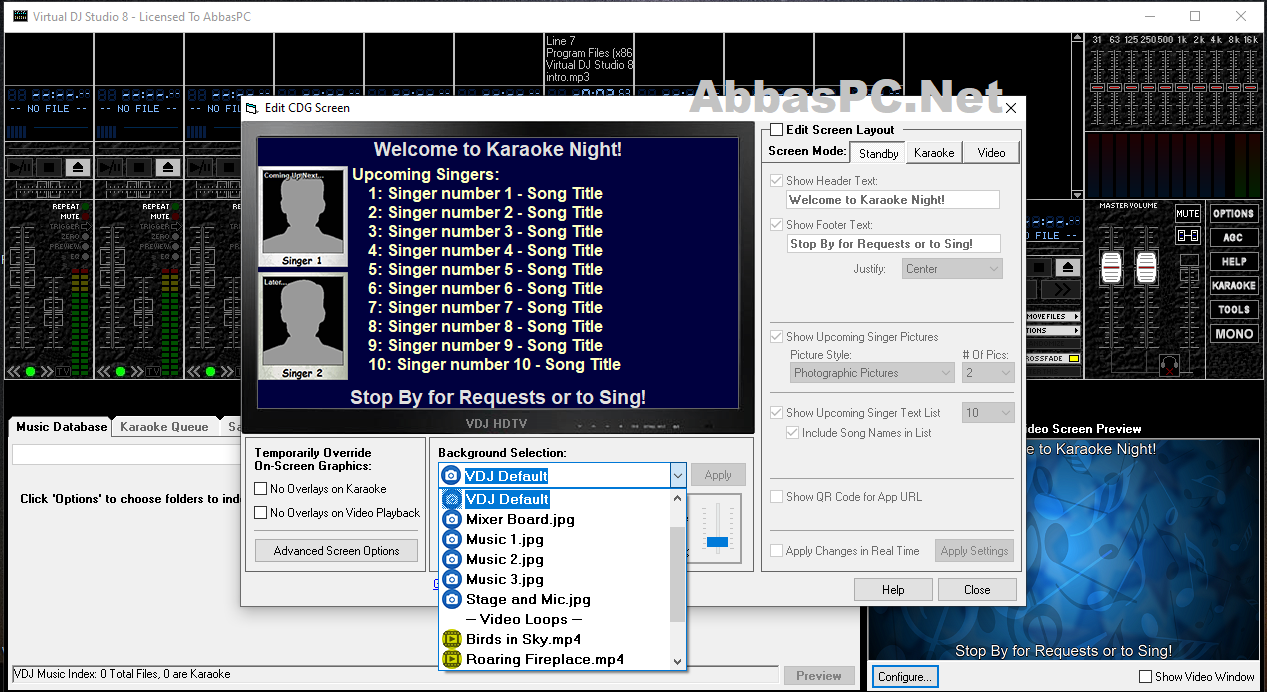Eject the file from the first deck

79,167
